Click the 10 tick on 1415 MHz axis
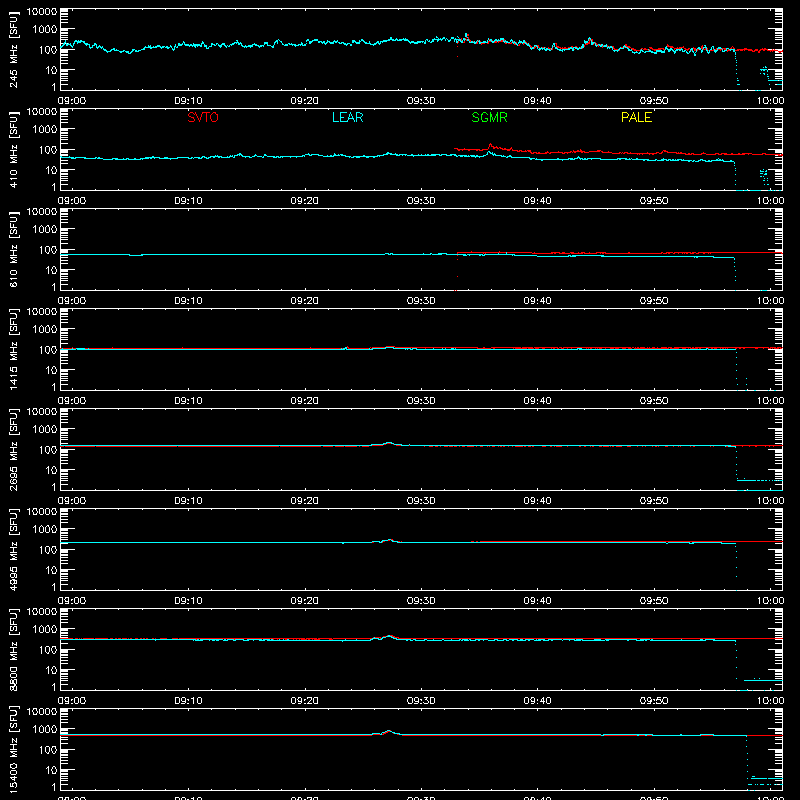The height and width of the screenshot is (800, 800). 51,370
